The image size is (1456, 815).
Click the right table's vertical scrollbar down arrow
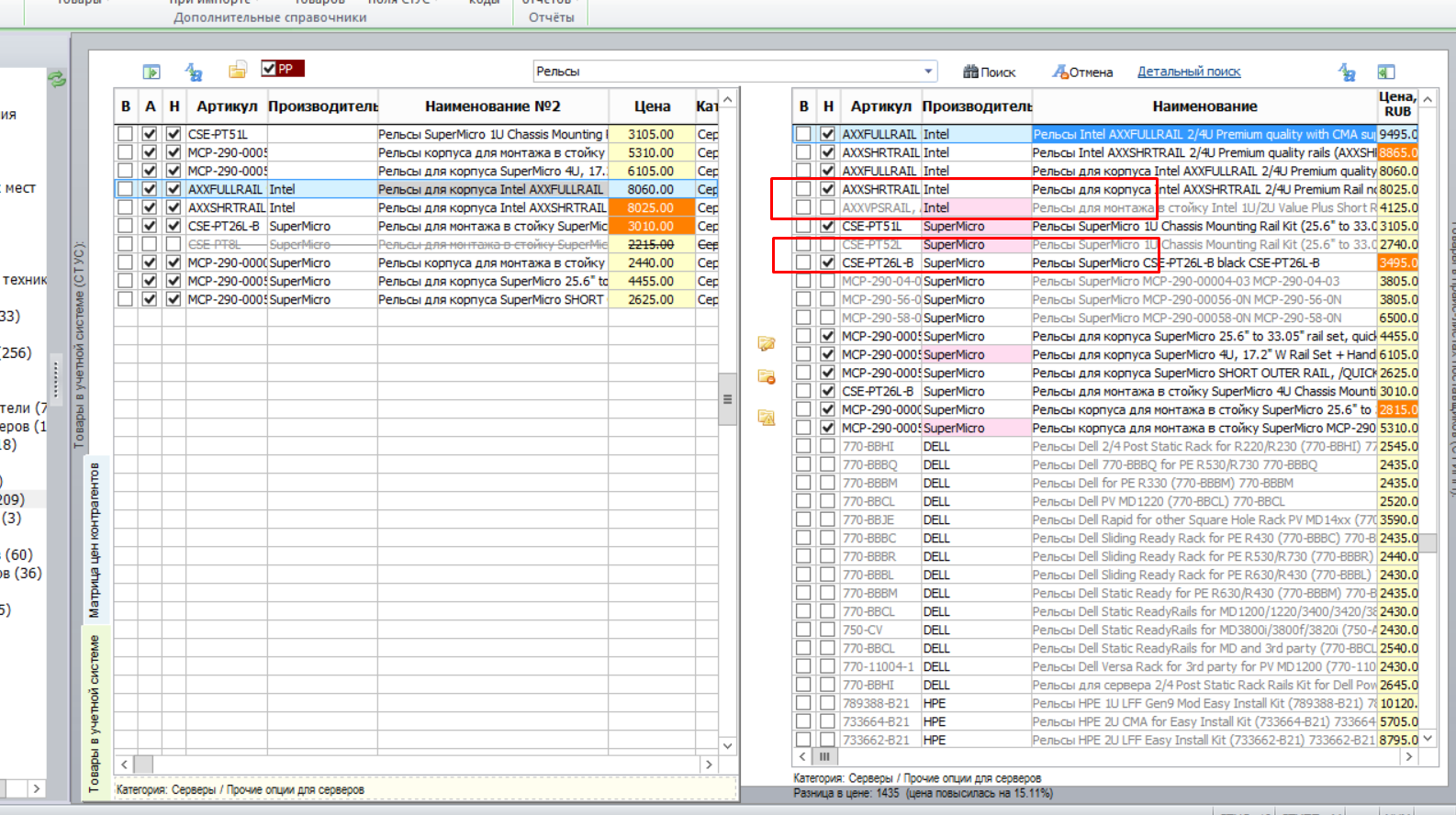click(1428, 738)
